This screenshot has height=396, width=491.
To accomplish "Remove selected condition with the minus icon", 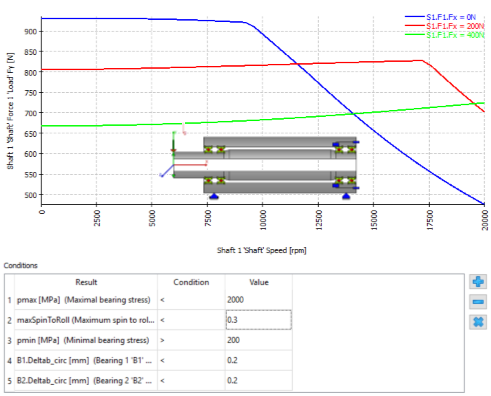I will pos(478,302).
